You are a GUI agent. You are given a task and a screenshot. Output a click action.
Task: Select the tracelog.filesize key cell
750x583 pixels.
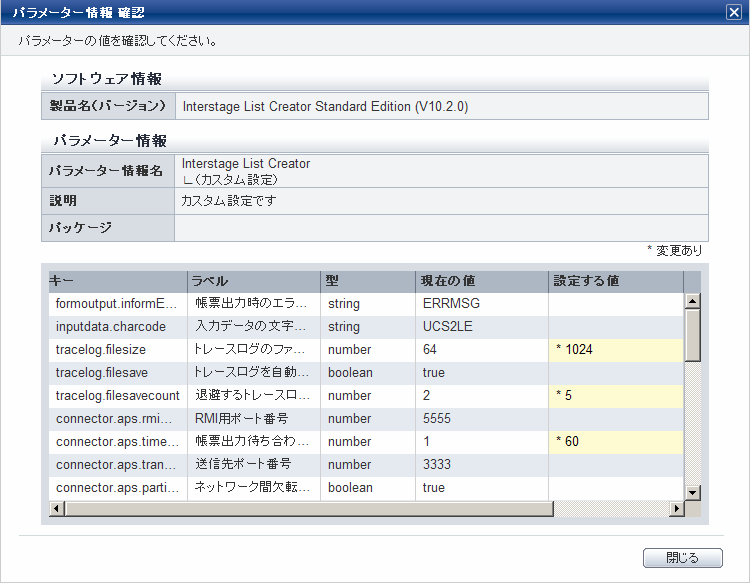(118, 350)
